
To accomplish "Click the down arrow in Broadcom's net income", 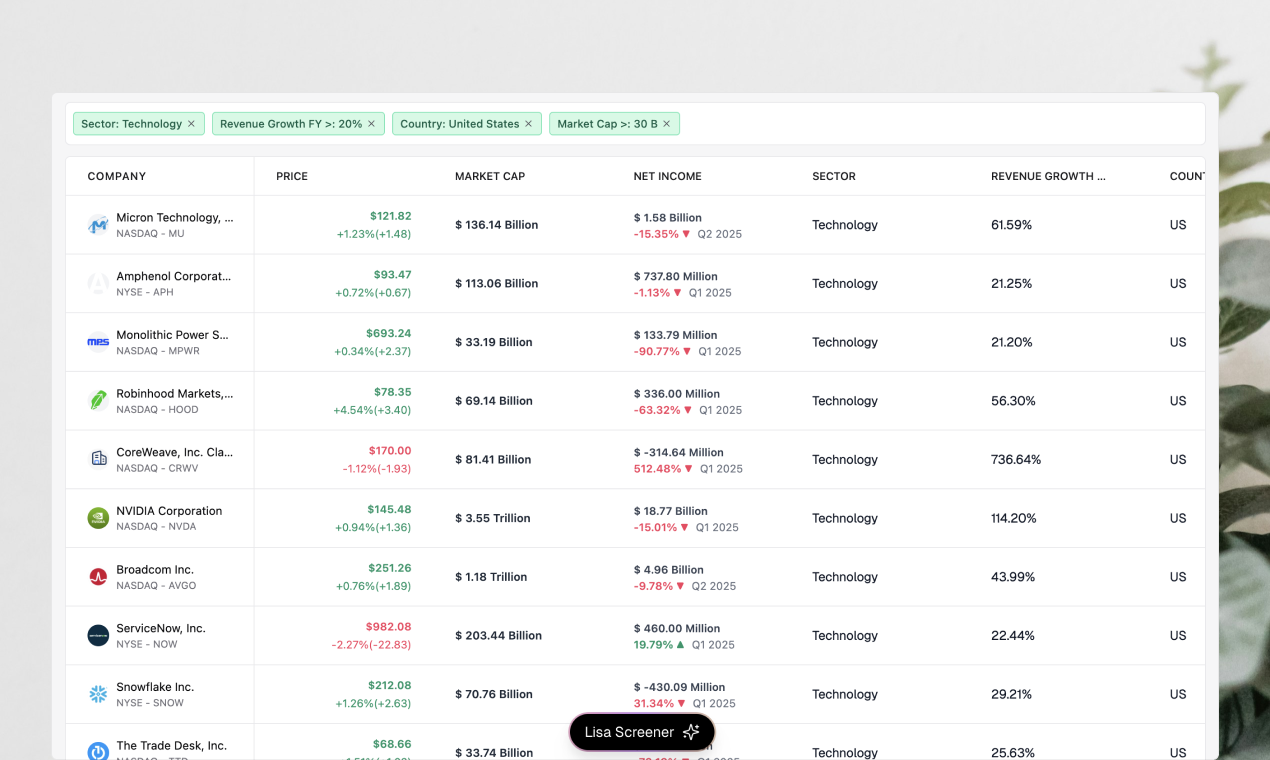I will 680,586.
